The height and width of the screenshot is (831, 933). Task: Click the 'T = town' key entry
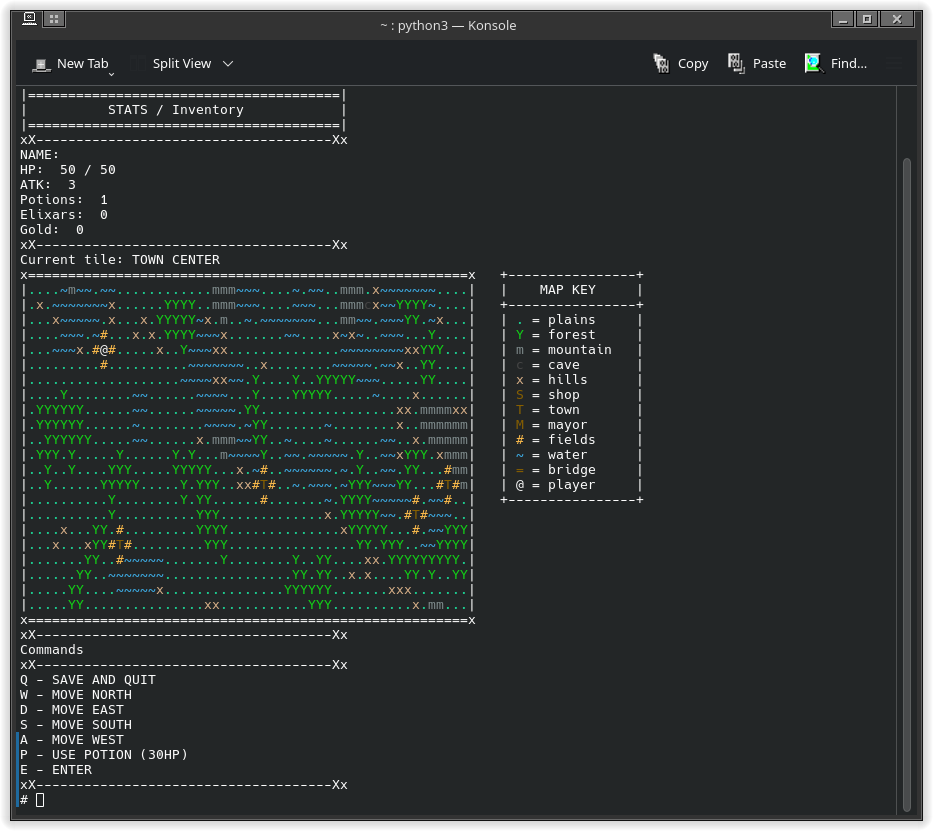coord(547,410)
